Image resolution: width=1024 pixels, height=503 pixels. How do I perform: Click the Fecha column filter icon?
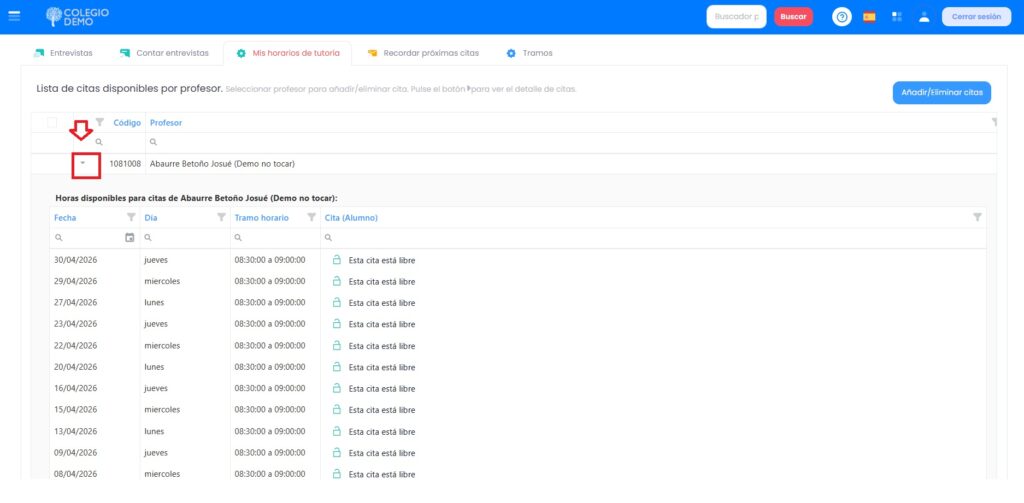click(x=131, y=217)
